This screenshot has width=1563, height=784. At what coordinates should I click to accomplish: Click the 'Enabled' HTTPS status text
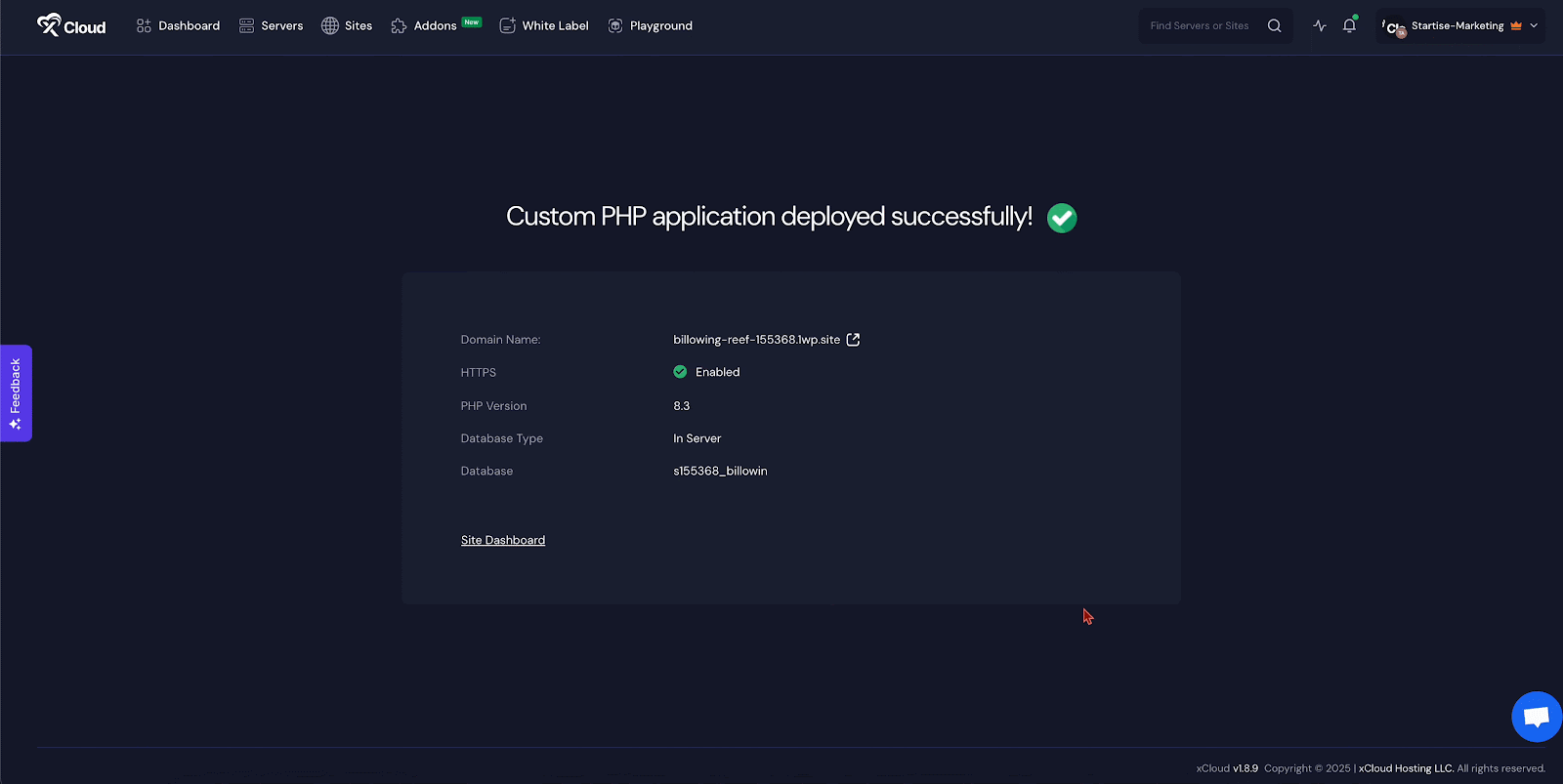click(718, 372)
